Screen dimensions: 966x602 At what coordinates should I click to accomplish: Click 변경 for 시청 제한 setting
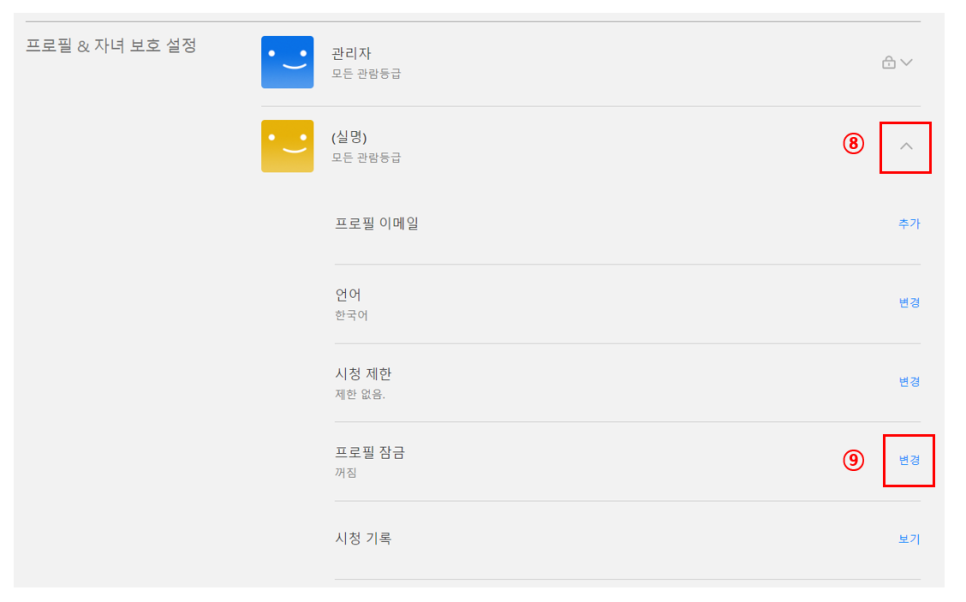tap(908, 382)
